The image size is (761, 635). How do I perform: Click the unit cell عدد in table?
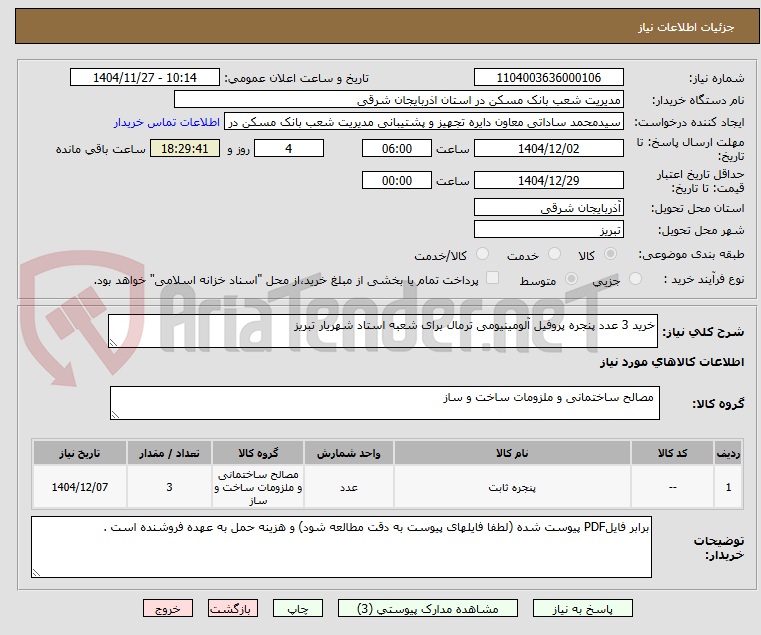348,487
